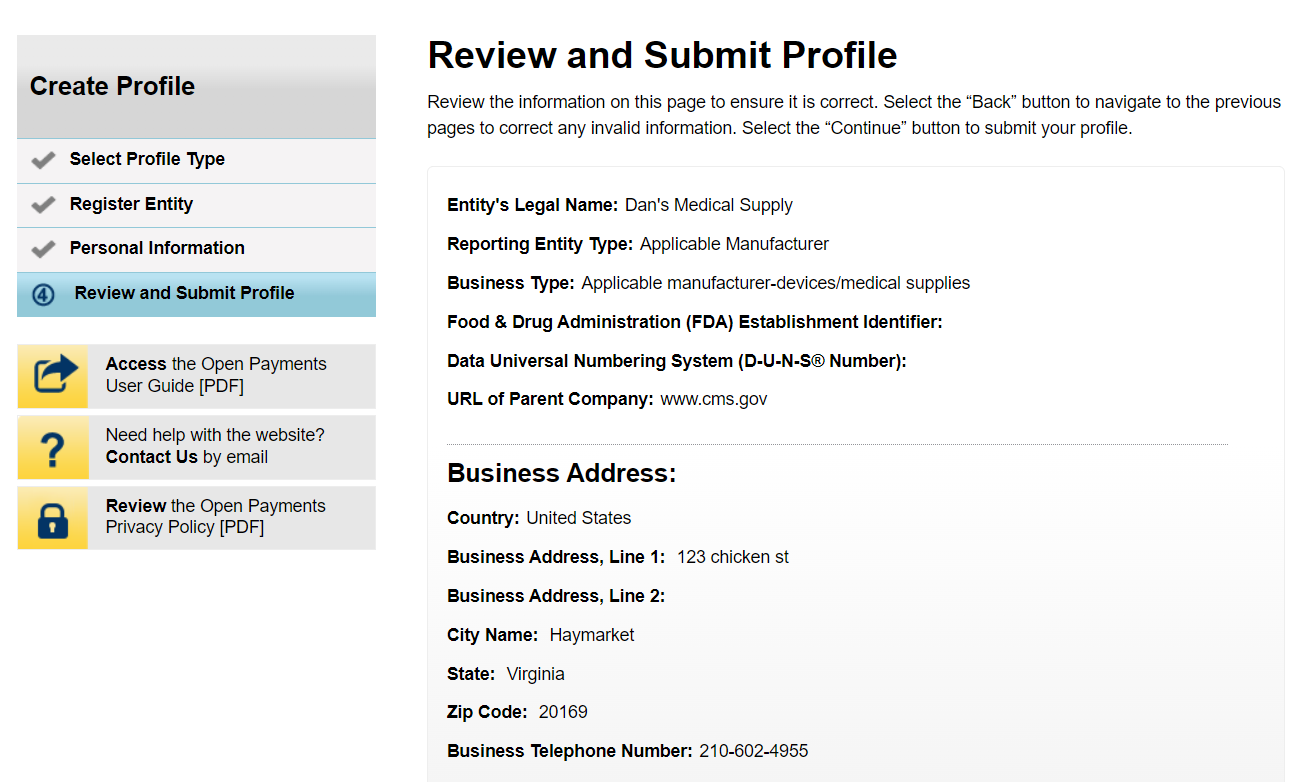This screenshot has width=1314, height=782.
Task: Click the checkmark beside Personal Information
Action: click(x=43, y=249)
